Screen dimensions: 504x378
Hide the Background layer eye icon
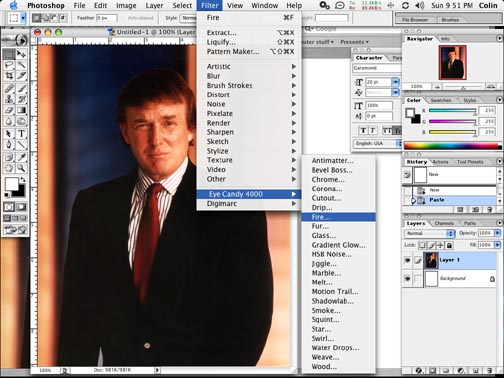coord(407,278)
